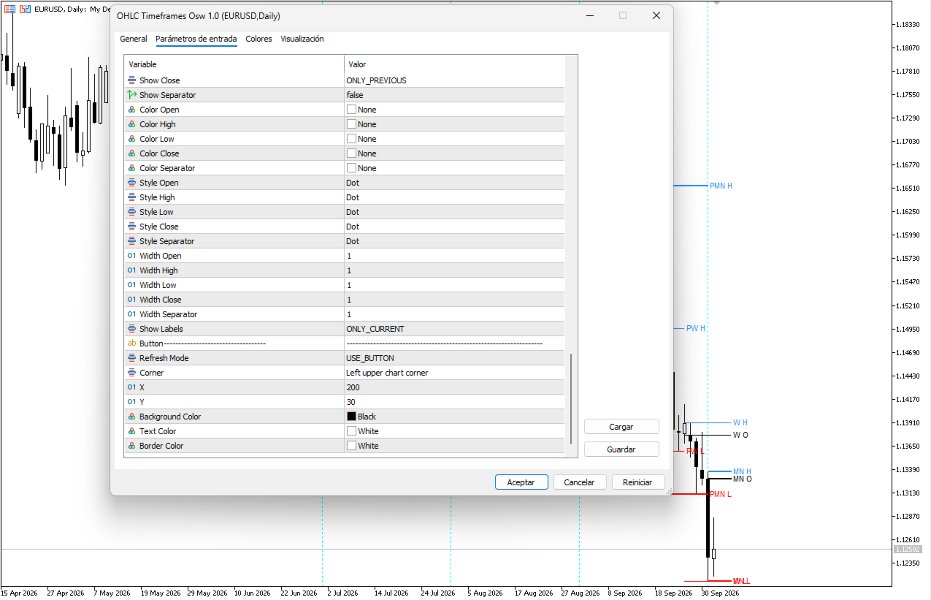Click the Cancelar button

click(579, 482)
